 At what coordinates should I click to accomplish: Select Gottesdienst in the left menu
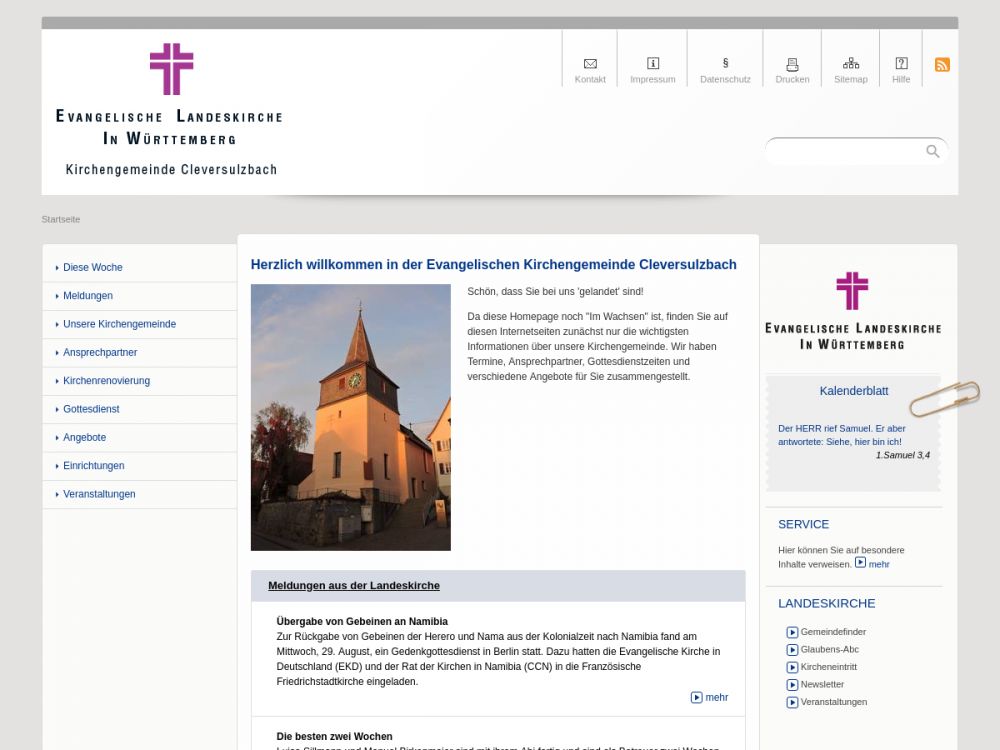point(91,409)
